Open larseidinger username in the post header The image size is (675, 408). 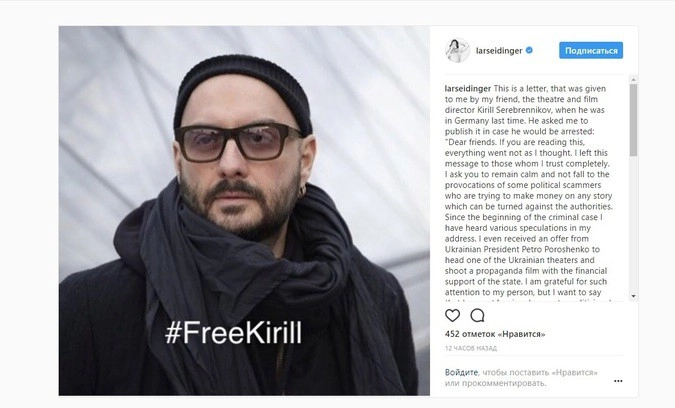point(499,51)
